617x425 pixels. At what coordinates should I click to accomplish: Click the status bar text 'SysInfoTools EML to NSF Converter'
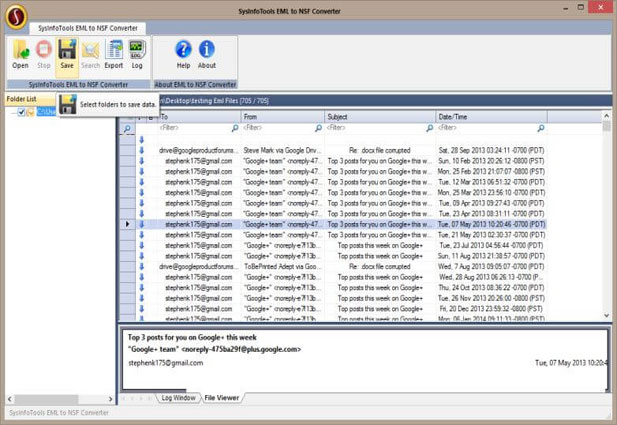[x=59, y=413]
